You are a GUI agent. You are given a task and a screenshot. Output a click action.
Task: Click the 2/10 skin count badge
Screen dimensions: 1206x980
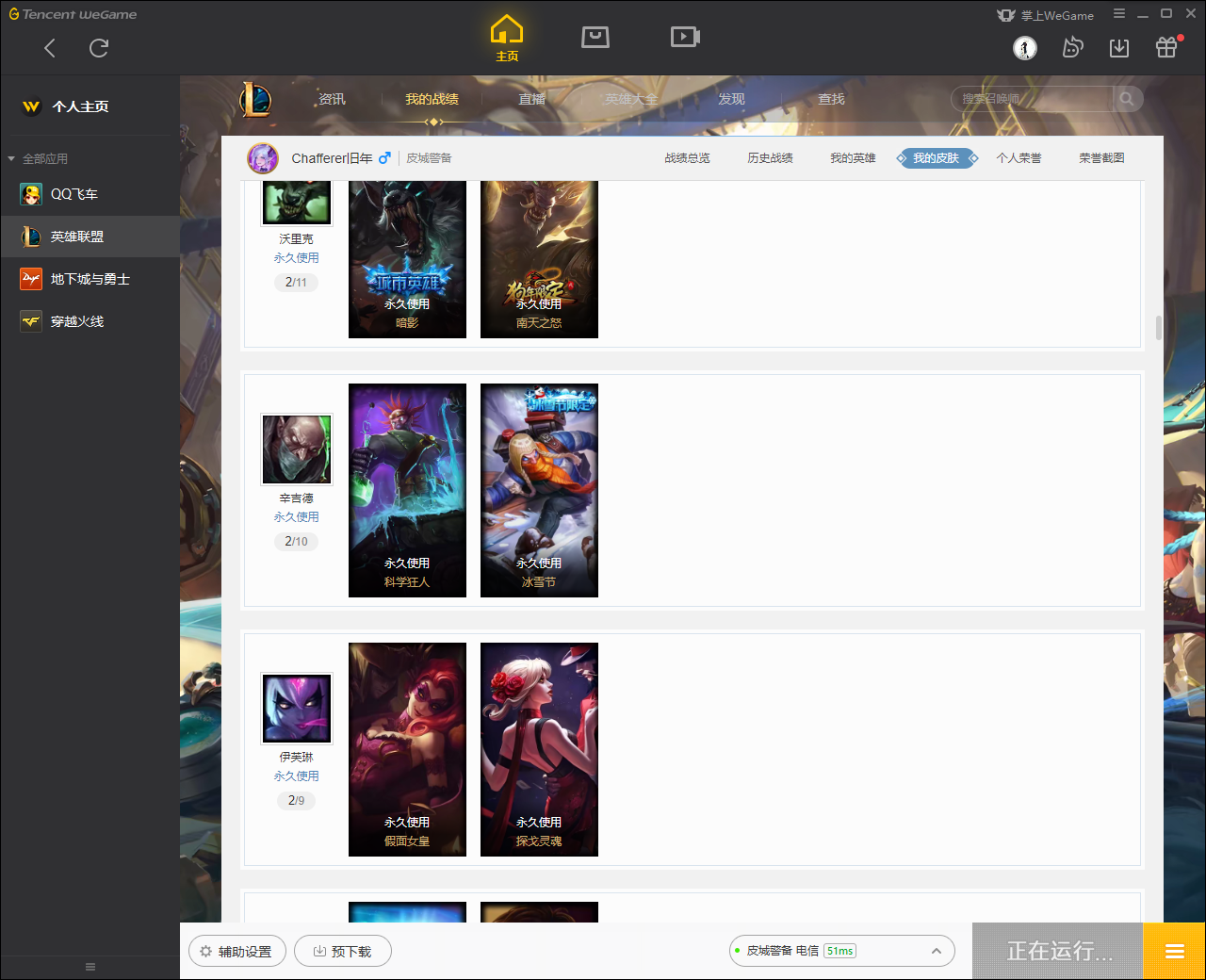(296, 542)
